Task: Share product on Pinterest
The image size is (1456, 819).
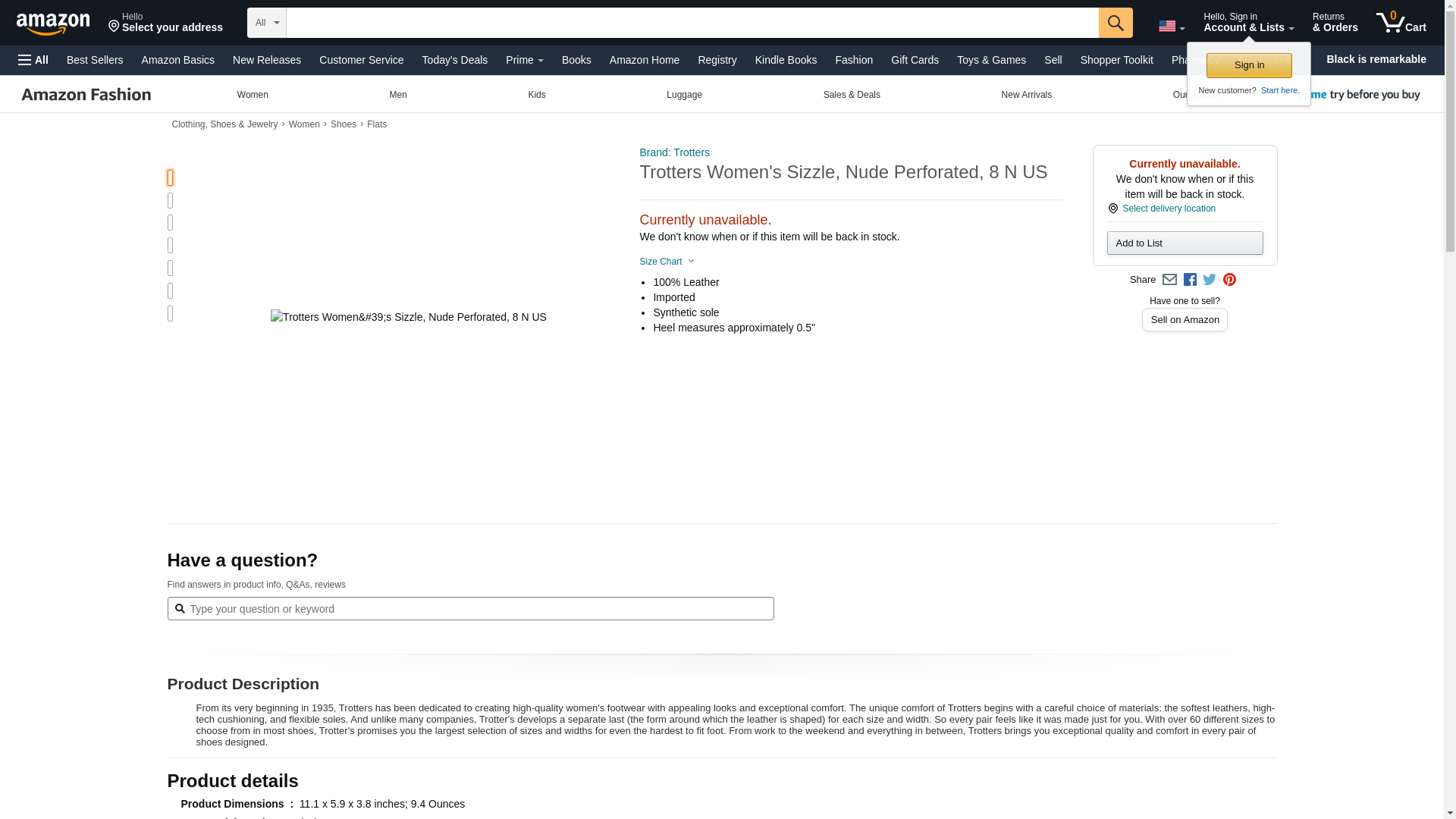Action: pos(1229,280)
